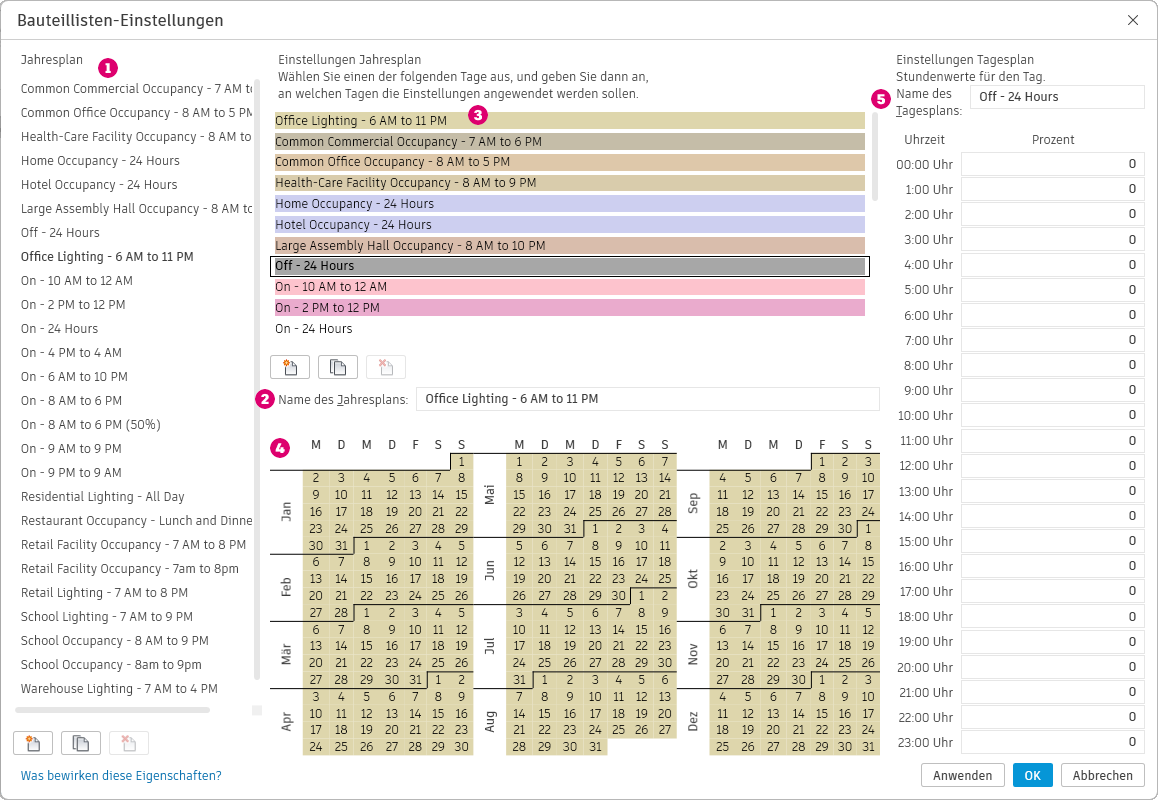1158x800 pixels.
Task: Edit the Name des Tagesplans field
Action: click(1057, 97)
